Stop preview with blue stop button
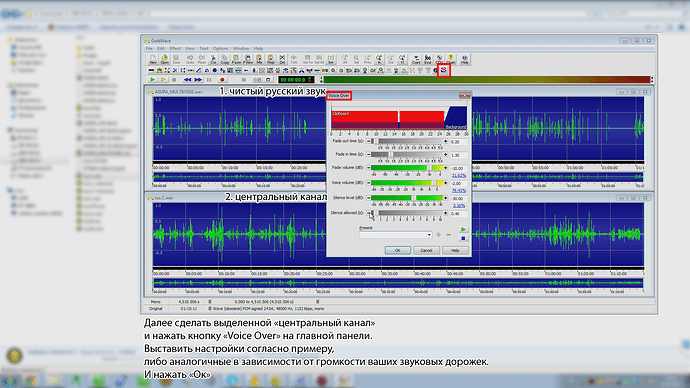This screenshot has height=388, width=690. pos(463,238)
